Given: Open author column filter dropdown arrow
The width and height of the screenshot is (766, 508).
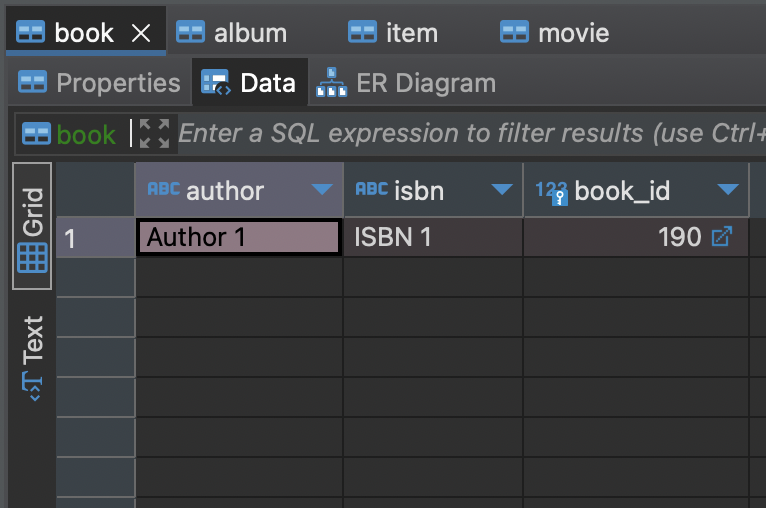Looking at the screenshot, I should click(x=322, y=189).
